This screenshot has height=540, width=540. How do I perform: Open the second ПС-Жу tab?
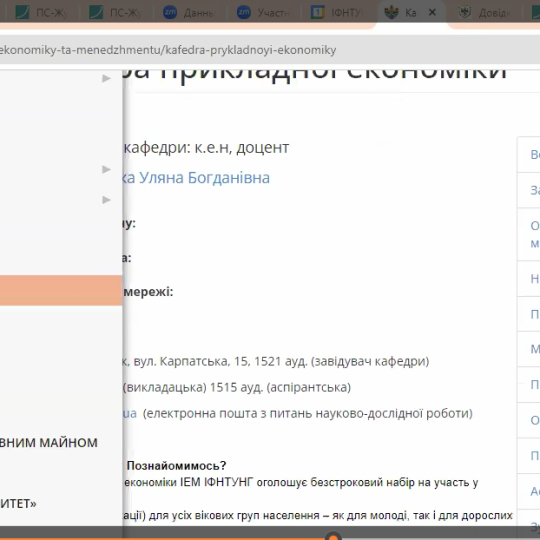[x=115, y=13]
